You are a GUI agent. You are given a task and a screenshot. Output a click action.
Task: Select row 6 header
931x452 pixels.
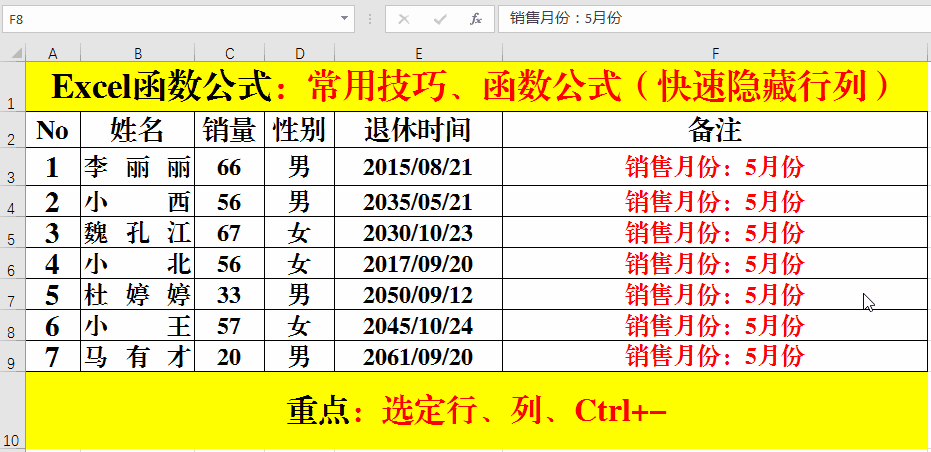click(12, 263)
